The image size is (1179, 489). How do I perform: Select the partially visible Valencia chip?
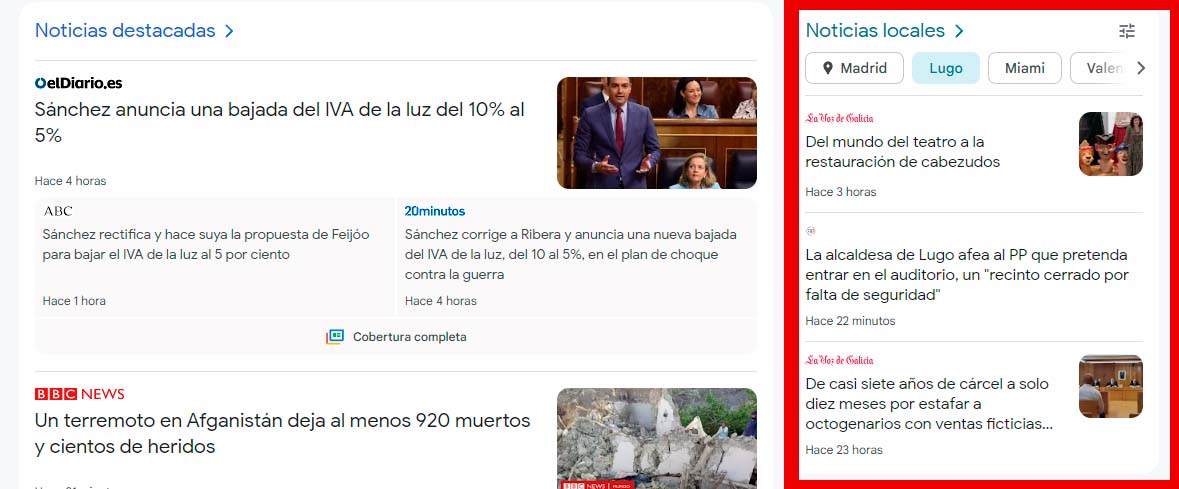[1098, 68]
